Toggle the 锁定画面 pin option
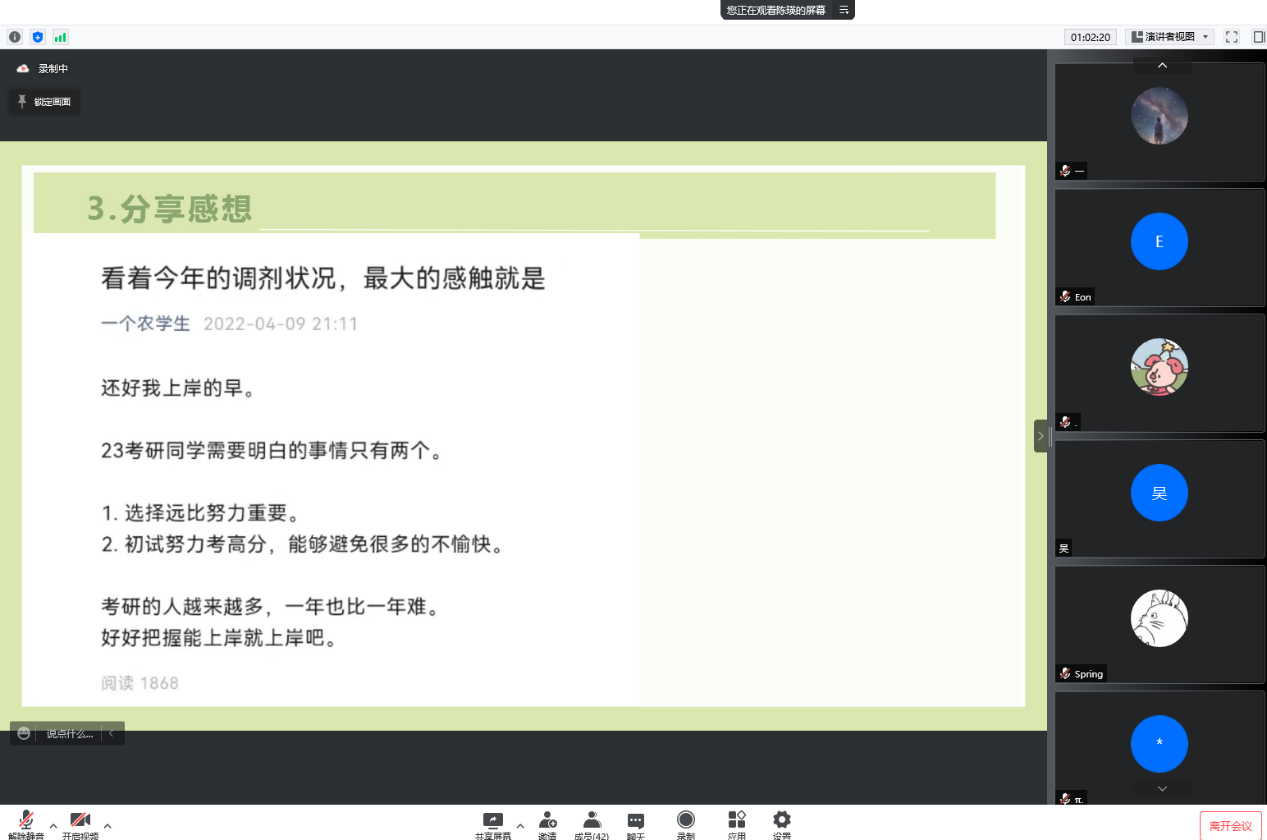 tap(44, 101)
